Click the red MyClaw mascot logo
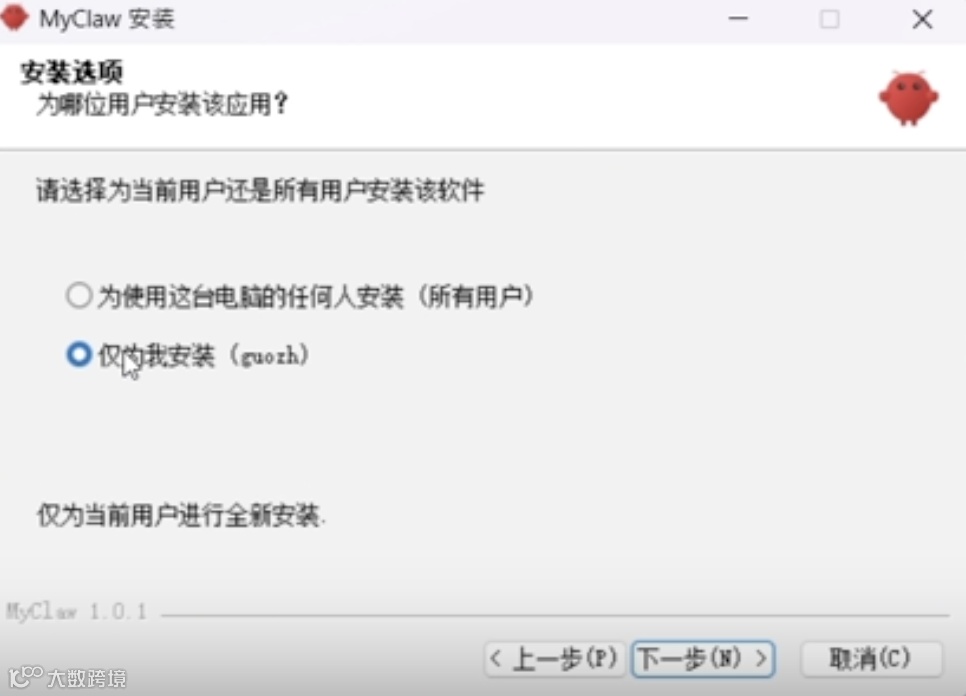Viewport: 966px width, 696px height. click(x=909, y=99)
